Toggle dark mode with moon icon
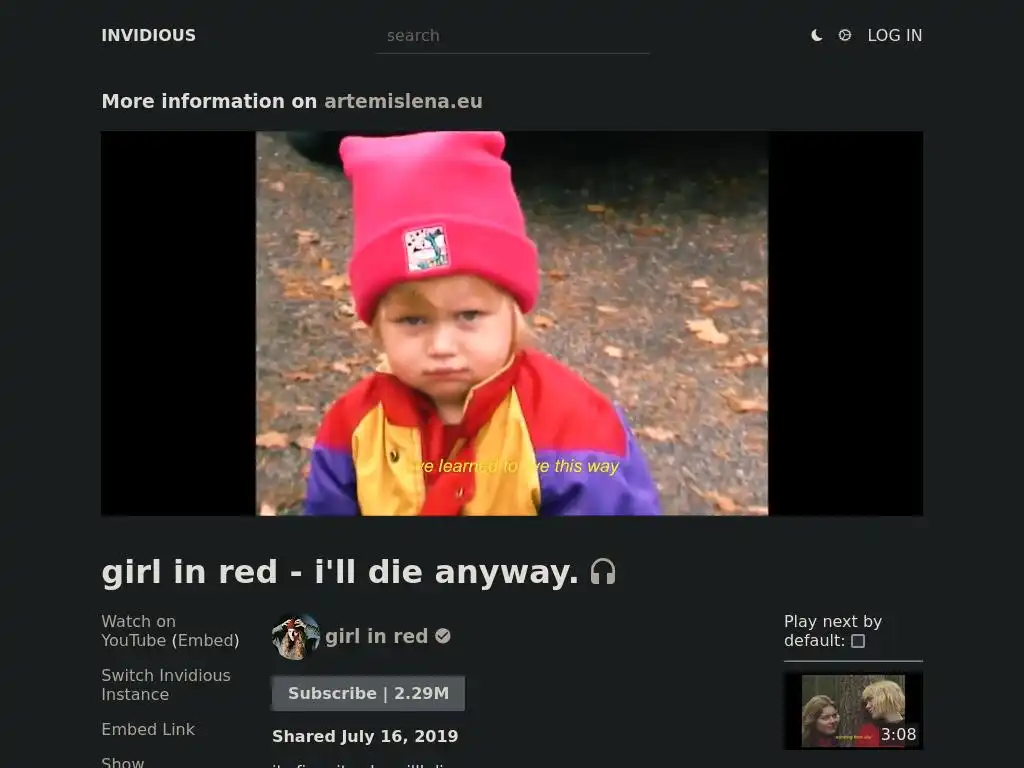Screen dimensions: 1024x768 point(816,35)
